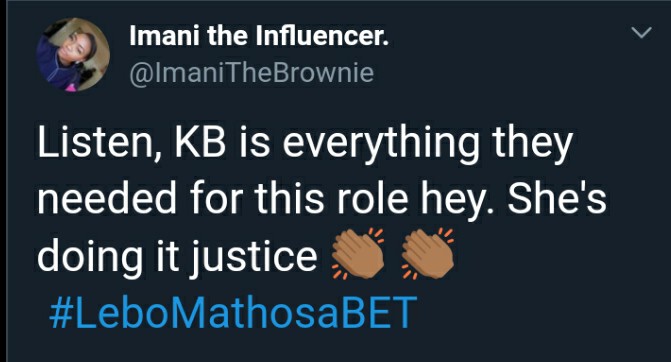Click the word "justice" in the tweet
671x362 pixels.
[x=253, y=258]
